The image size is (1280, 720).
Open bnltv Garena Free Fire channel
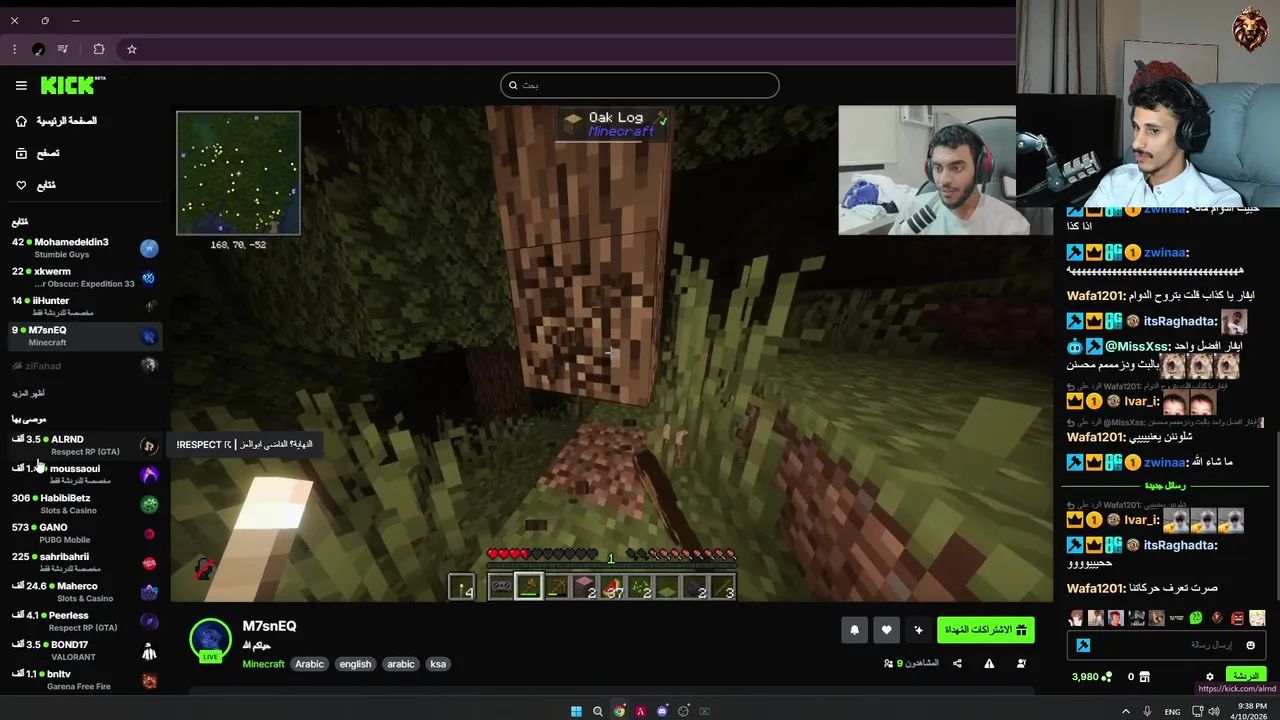(x=85, y=680)
